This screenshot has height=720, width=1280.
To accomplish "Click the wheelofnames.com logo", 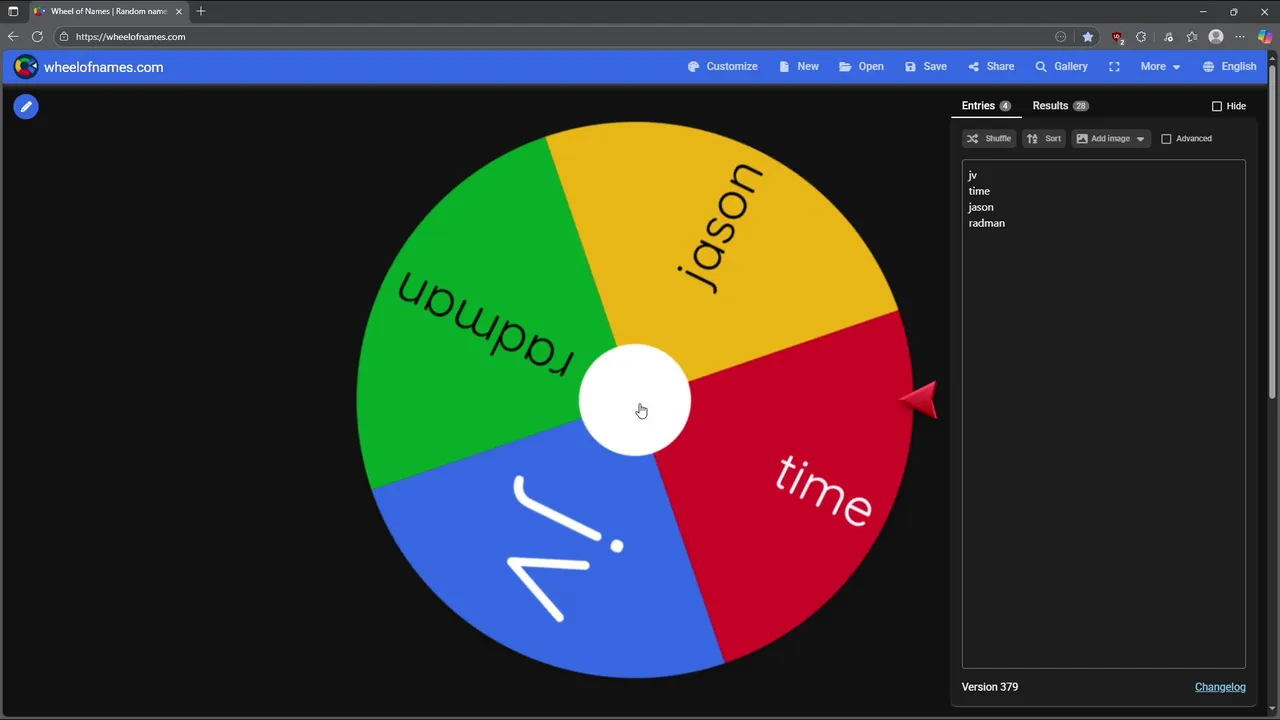I will (88, 67).
